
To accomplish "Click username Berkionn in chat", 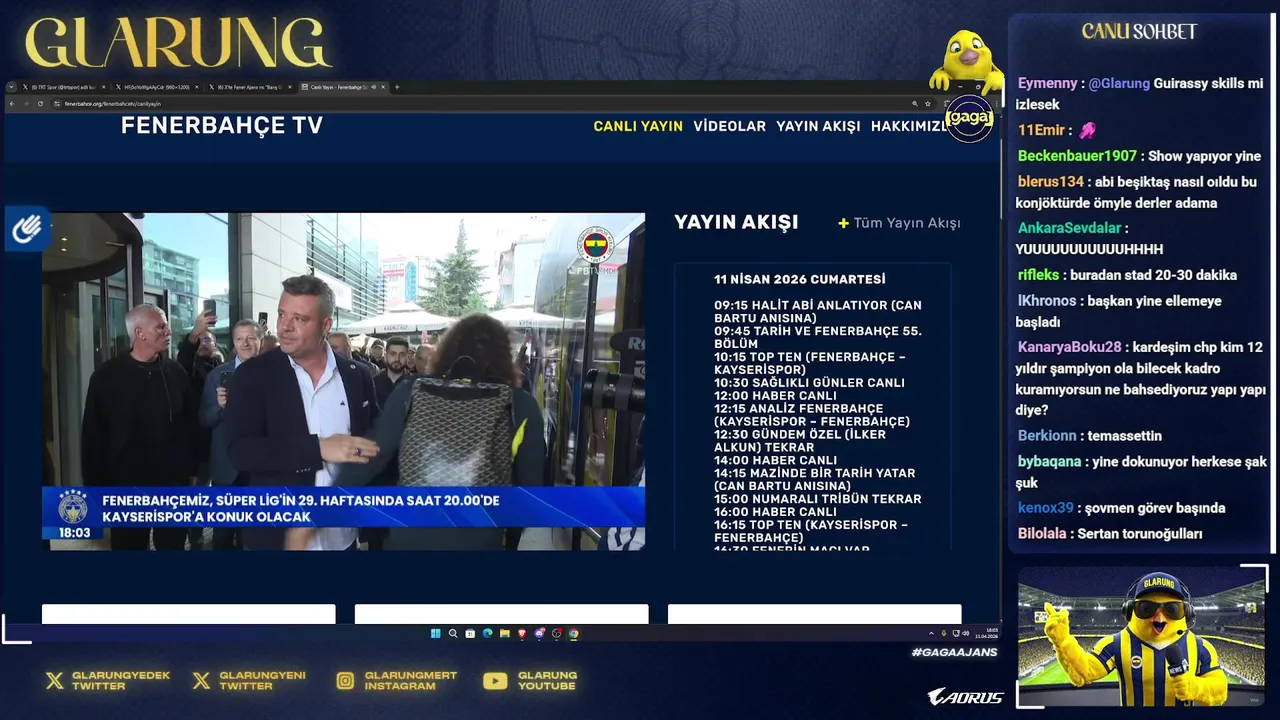I will [1047, 436].
